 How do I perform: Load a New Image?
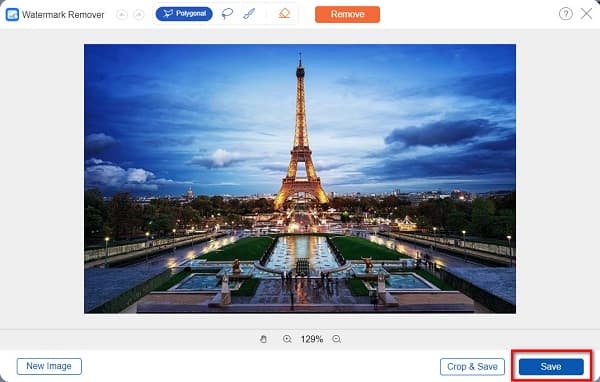click(49, 366)
